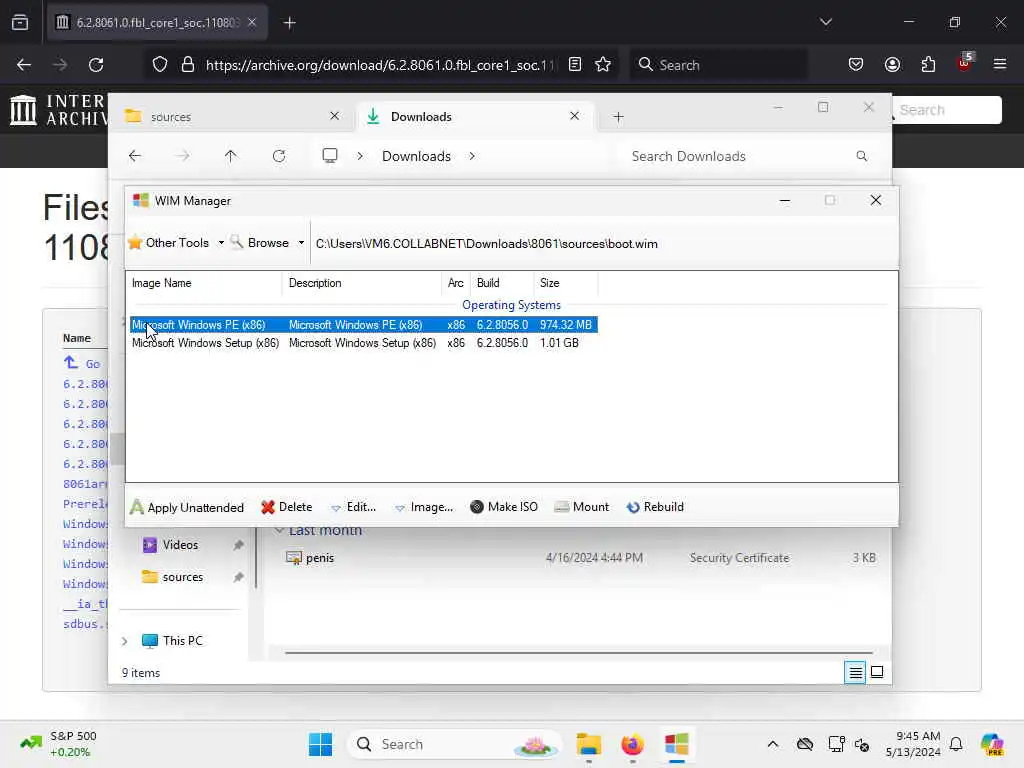List all Firefox tabs dropdown
This screenshot has width=1024, height=768.
click(825, 22)
